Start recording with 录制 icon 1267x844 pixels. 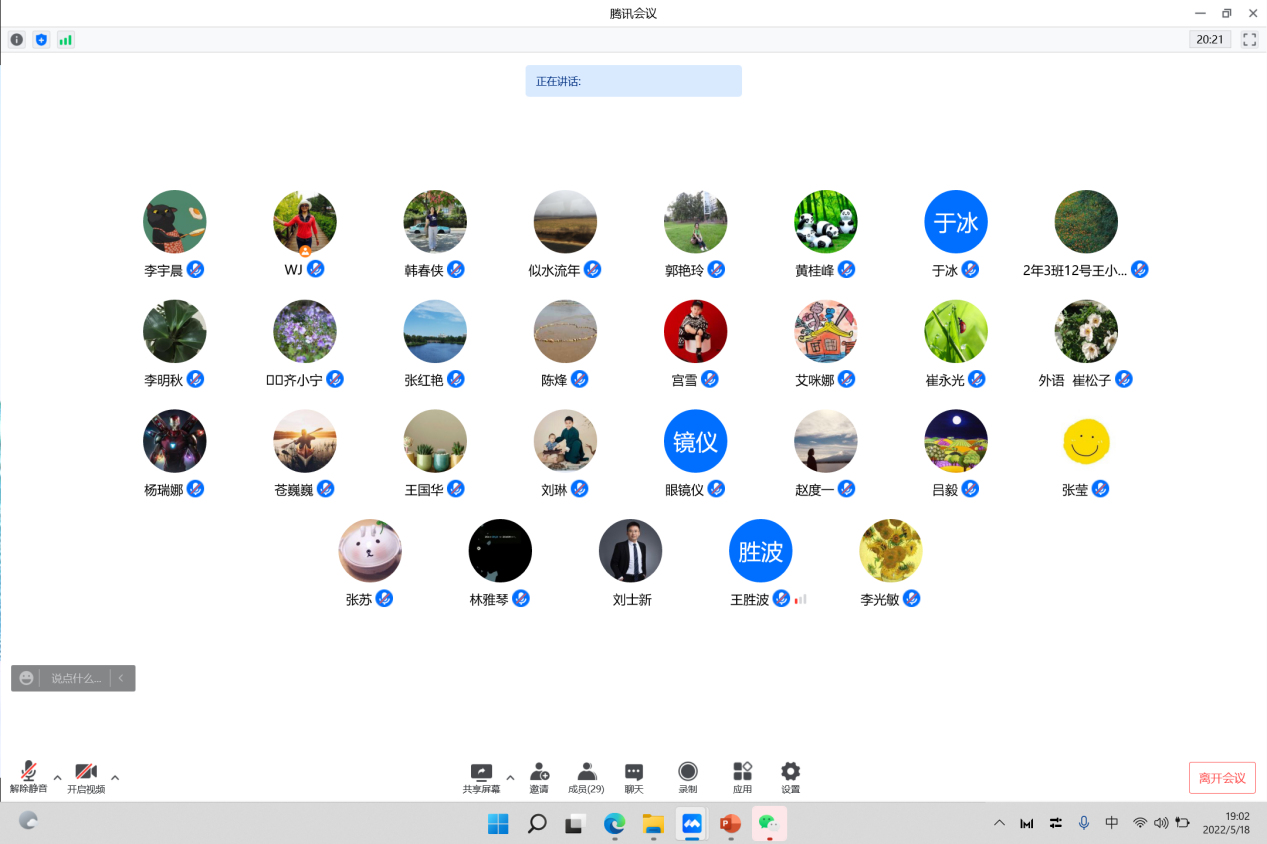[688, 777]
